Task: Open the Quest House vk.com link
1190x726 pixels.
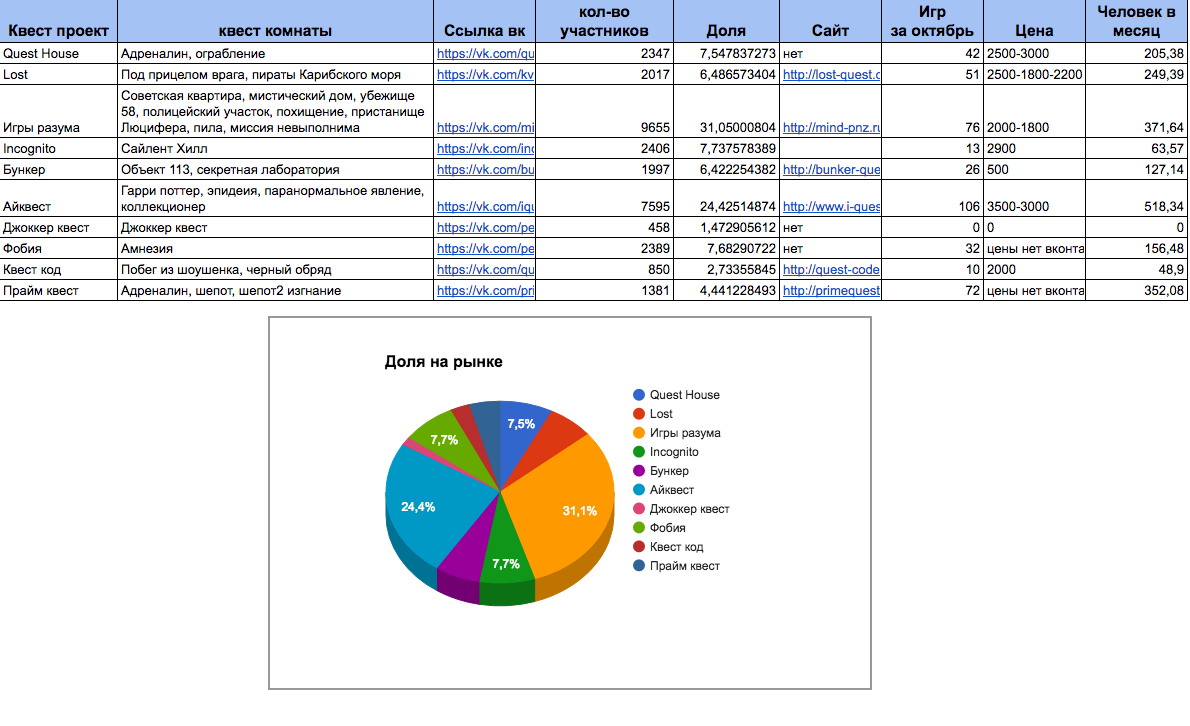Action: tap(486, 54)
